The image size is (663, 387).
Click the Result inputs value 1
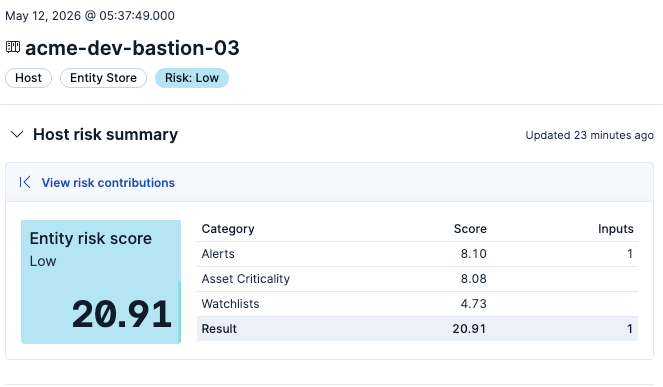click(630, 329)
